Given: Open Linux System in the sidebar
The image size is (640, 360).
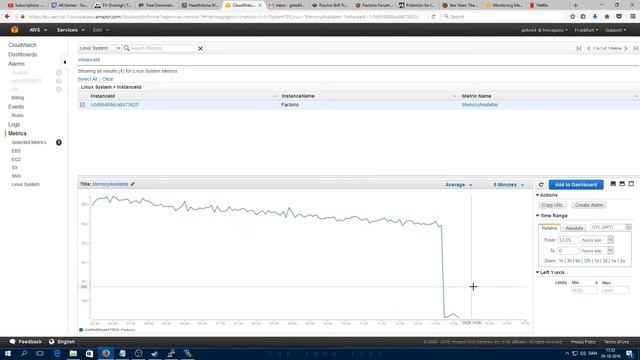Looking at the screenshot, I should tap(25, 184).
